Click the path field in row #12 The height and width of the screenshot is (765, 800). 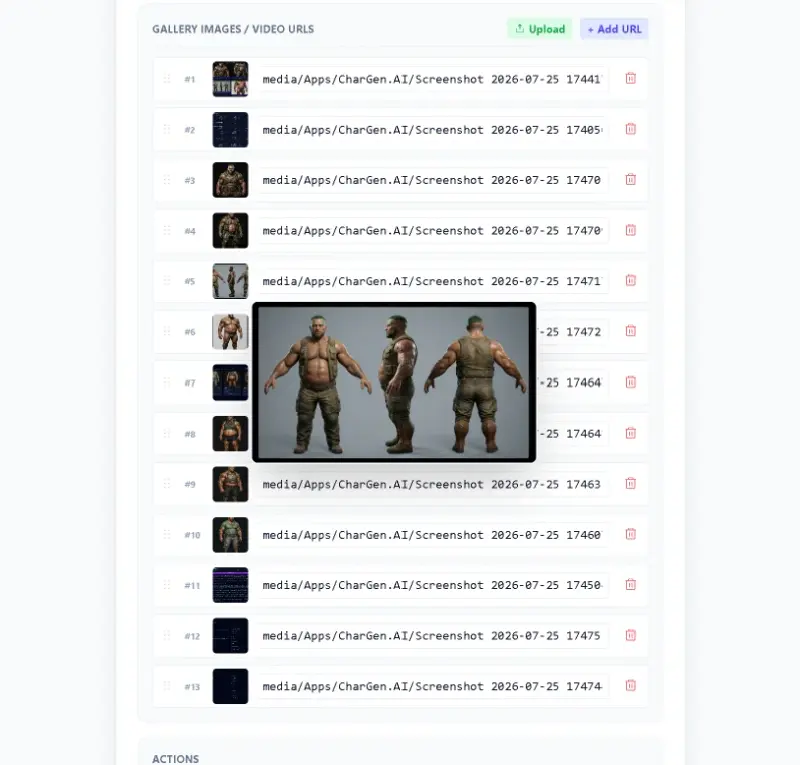(432, 635)
